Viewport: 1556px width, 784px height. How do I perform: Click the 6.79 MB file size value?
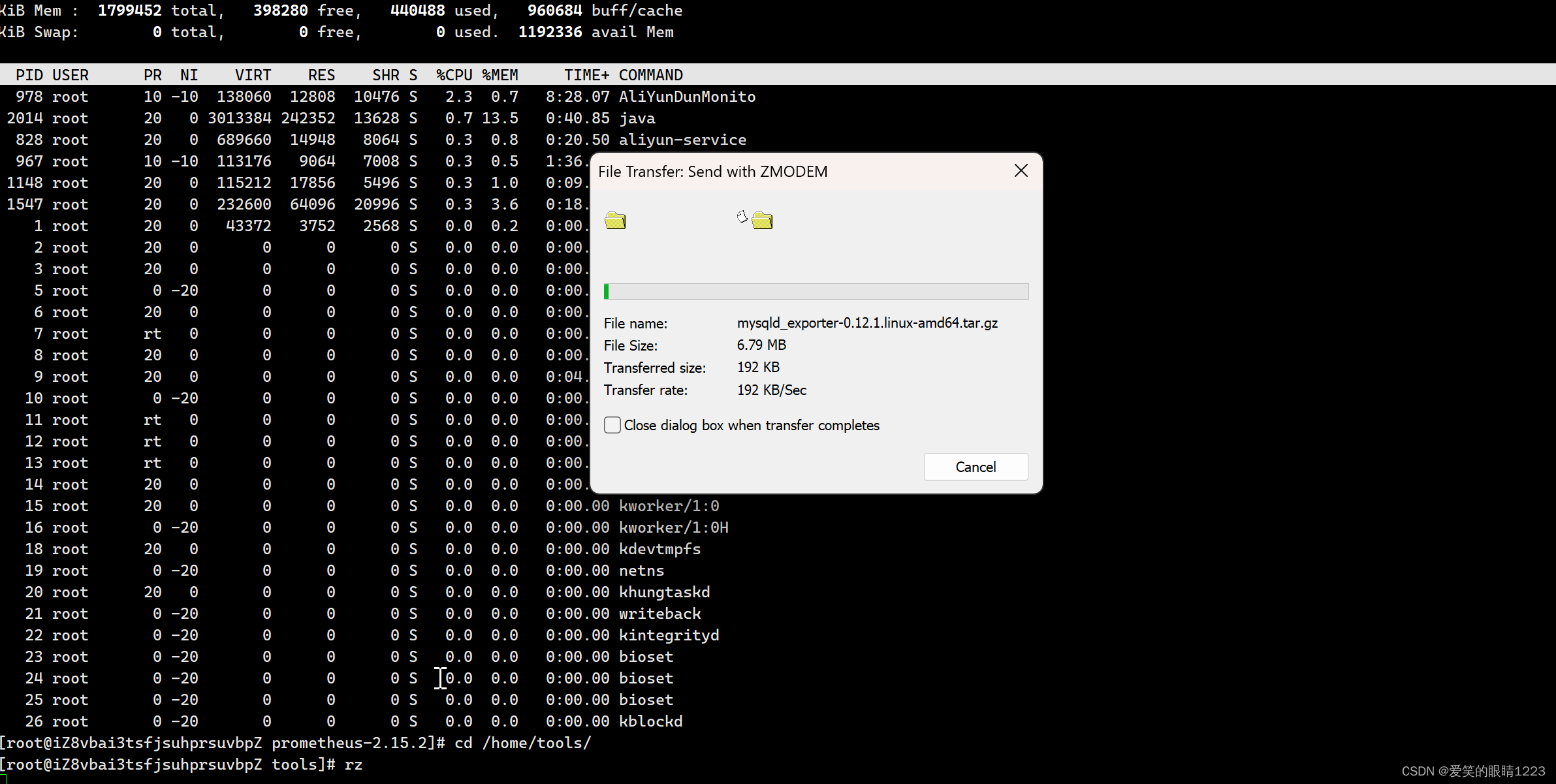click(761, 345)
